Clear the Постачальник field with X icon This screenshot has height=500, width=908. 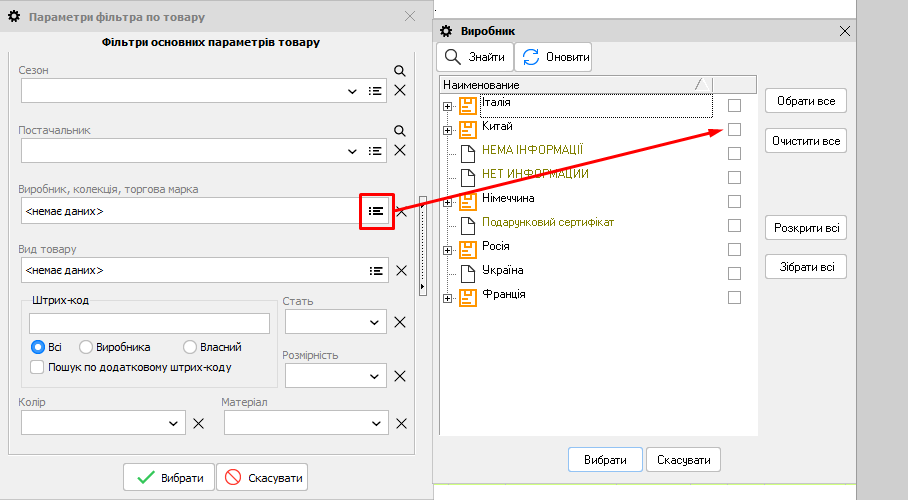[400, 150]
